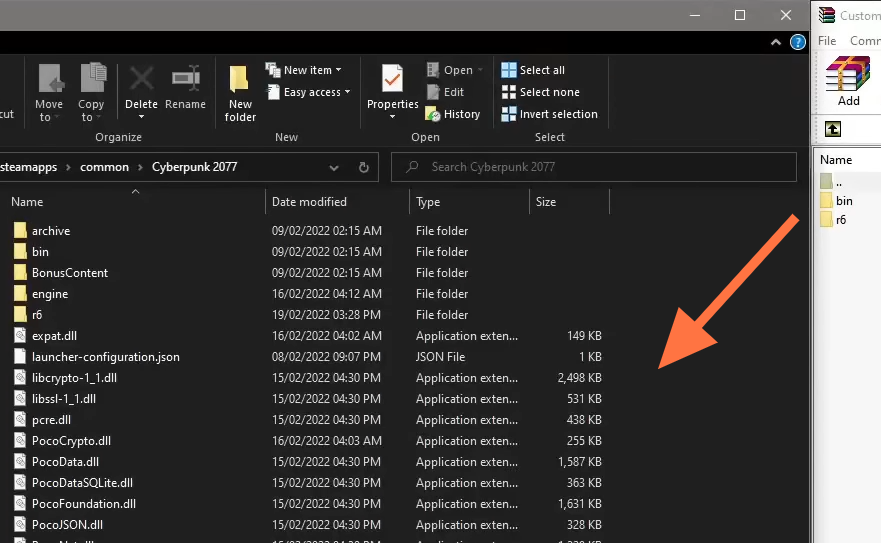This screenshot has height=543, width=881.
Task: Click the WinRAR Name column header
Action: point(835,160)
